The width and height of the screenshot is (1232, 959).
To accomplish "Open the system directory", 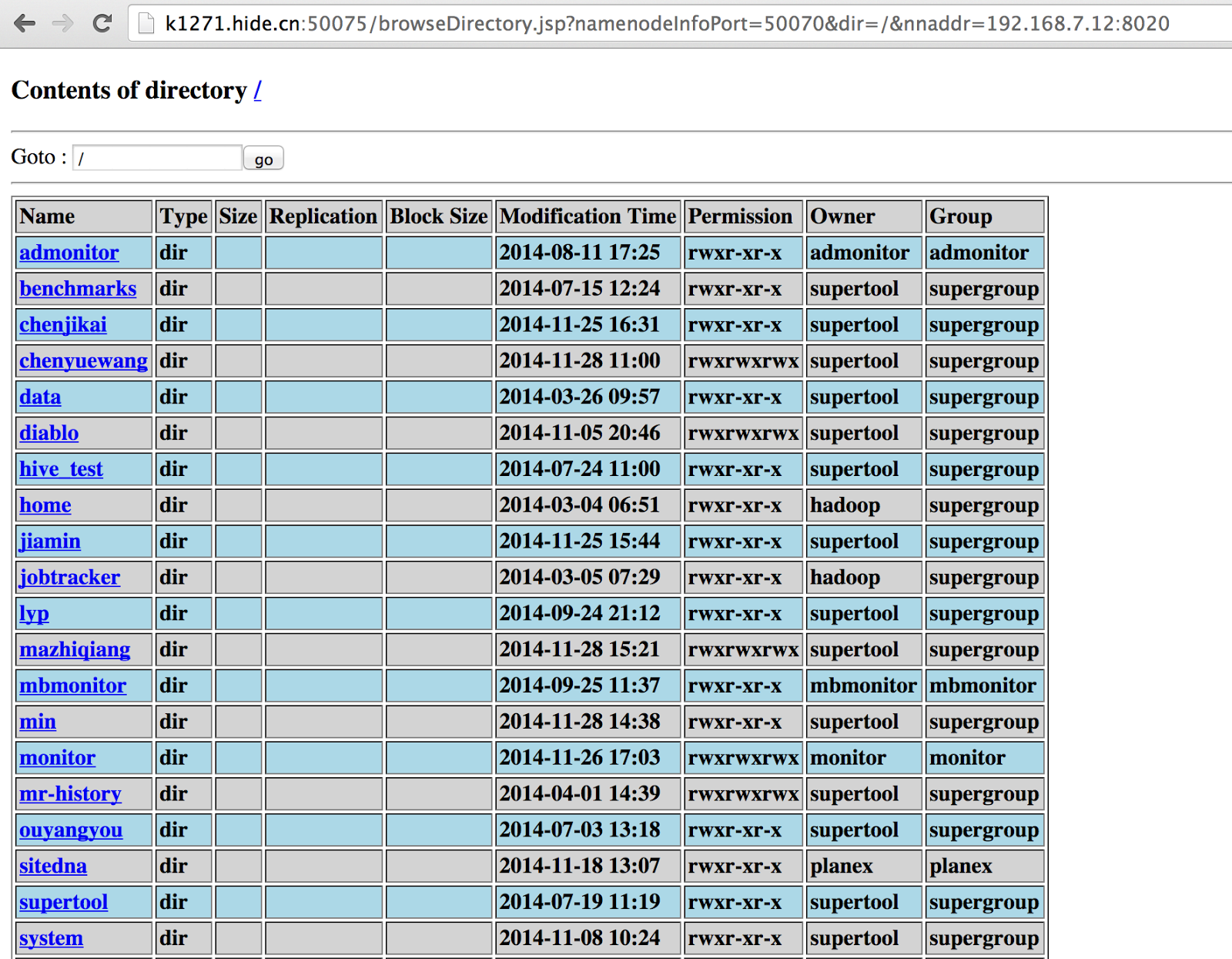I will click(52, 938).
